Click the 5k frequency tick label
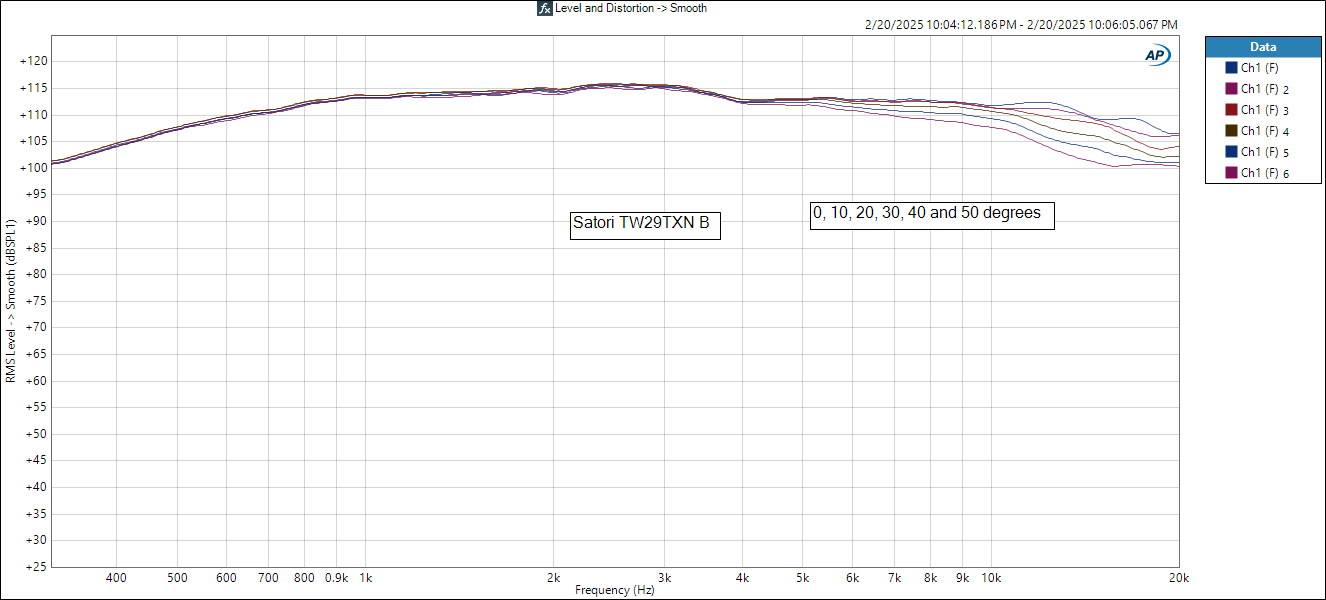 [x=802, y=578]
